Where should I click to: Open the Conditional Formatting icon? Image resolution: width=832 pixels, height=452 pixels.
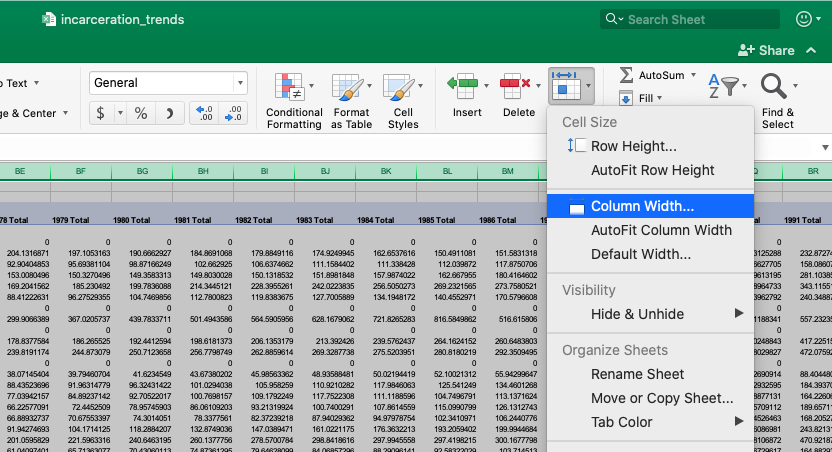pyautogui.click(x=288, y=86)
